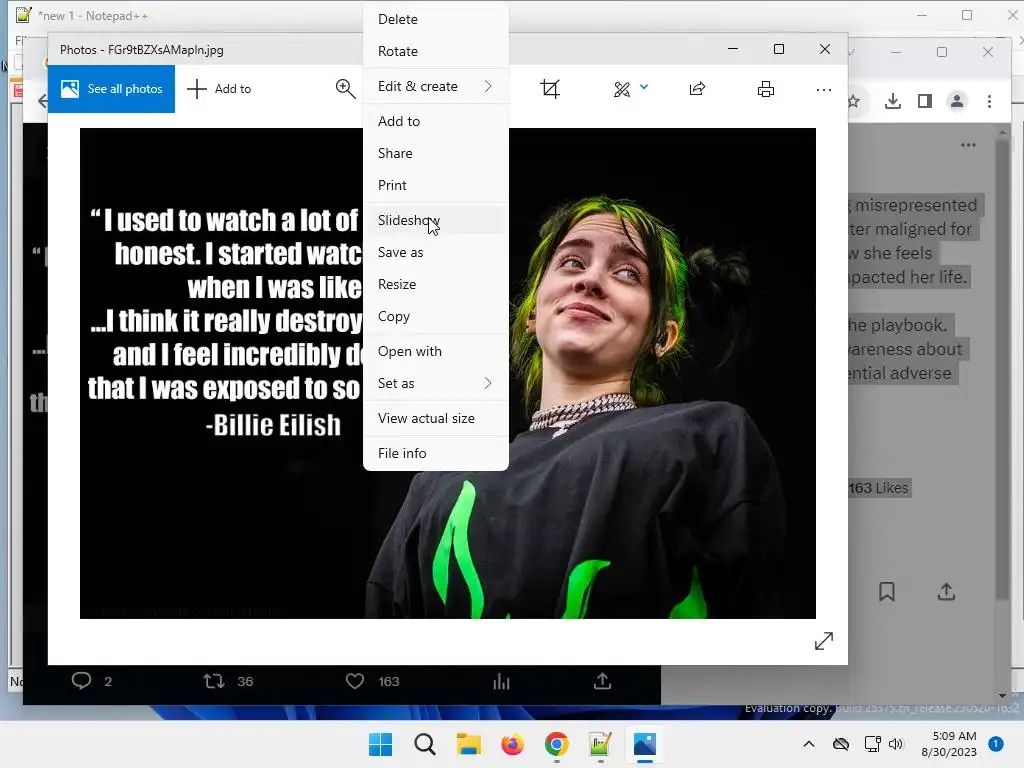This screenshot has width=1024, height=768.
Task: Open Edit & create submenu
Action: click(x=436, y=86)
